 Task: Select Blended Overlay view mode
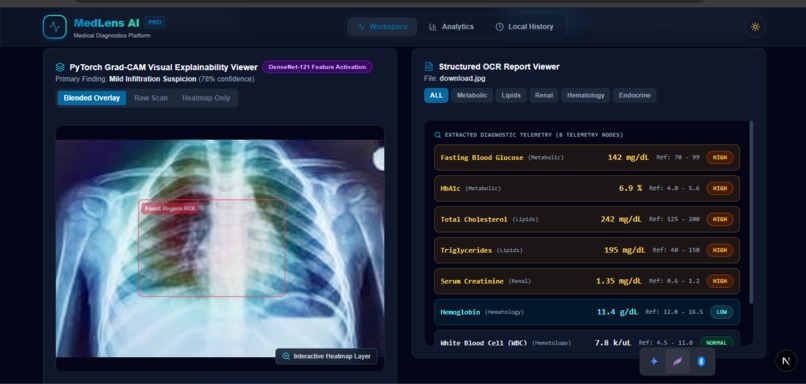pos(91,98)
